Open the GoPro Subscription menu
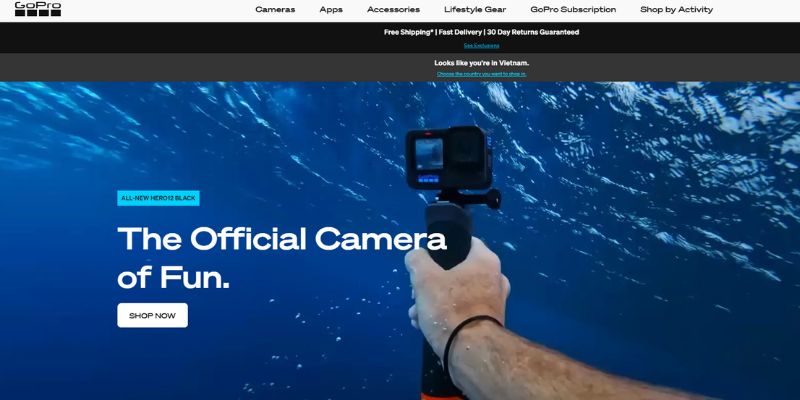Image resolution: width=800 pixels, height=400 pixels. [x=573, y=10]
